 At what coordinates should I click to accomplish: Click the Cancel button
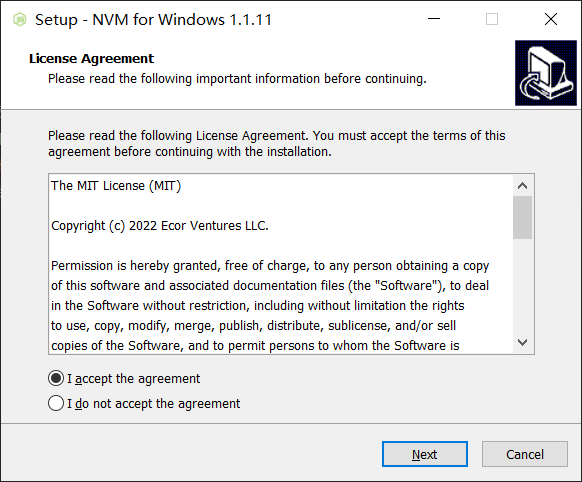(x=525, y=454)
